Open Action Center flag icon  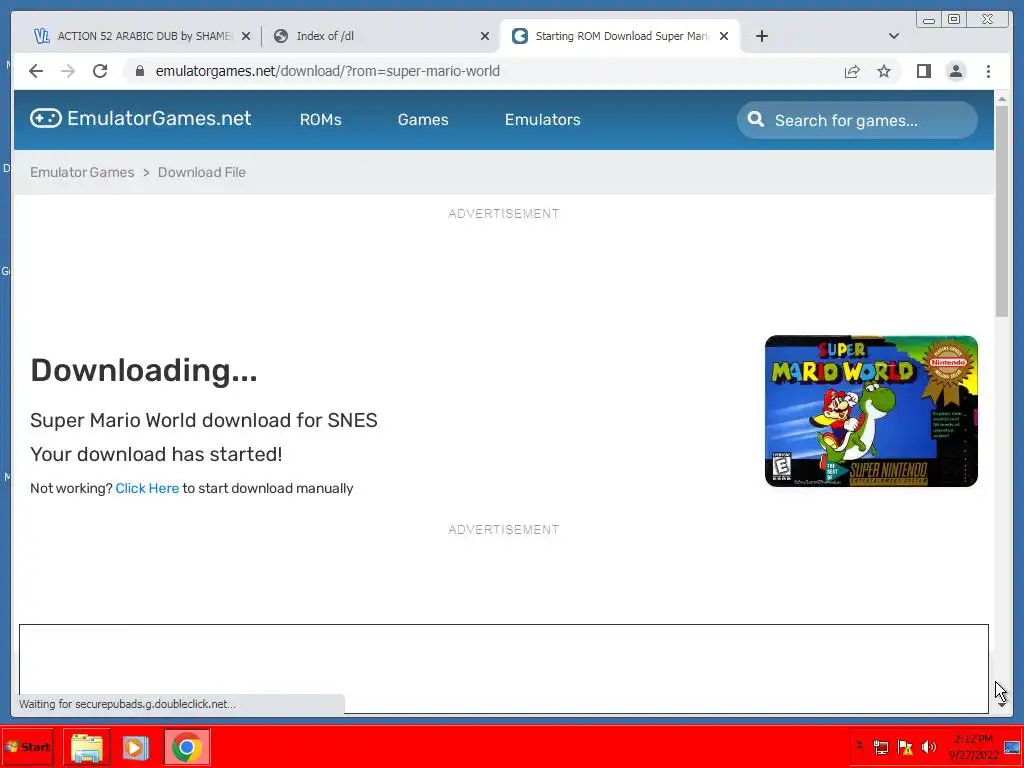click(905, 747)
